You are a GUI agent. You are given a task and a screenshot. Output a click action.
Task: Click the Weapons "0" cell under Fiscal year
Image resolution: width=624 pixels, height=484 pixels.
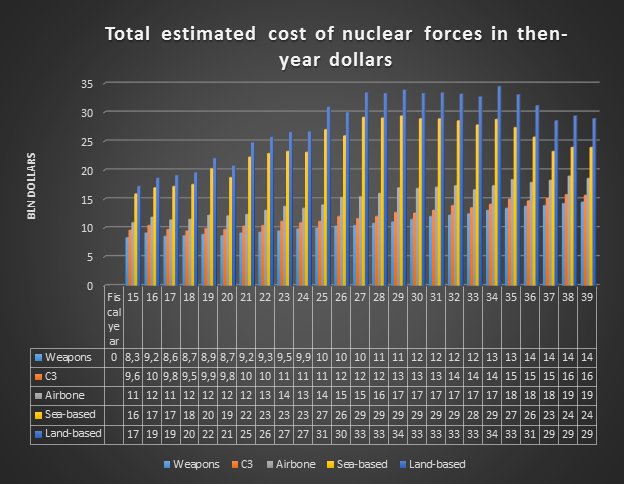tap(114, 357)
